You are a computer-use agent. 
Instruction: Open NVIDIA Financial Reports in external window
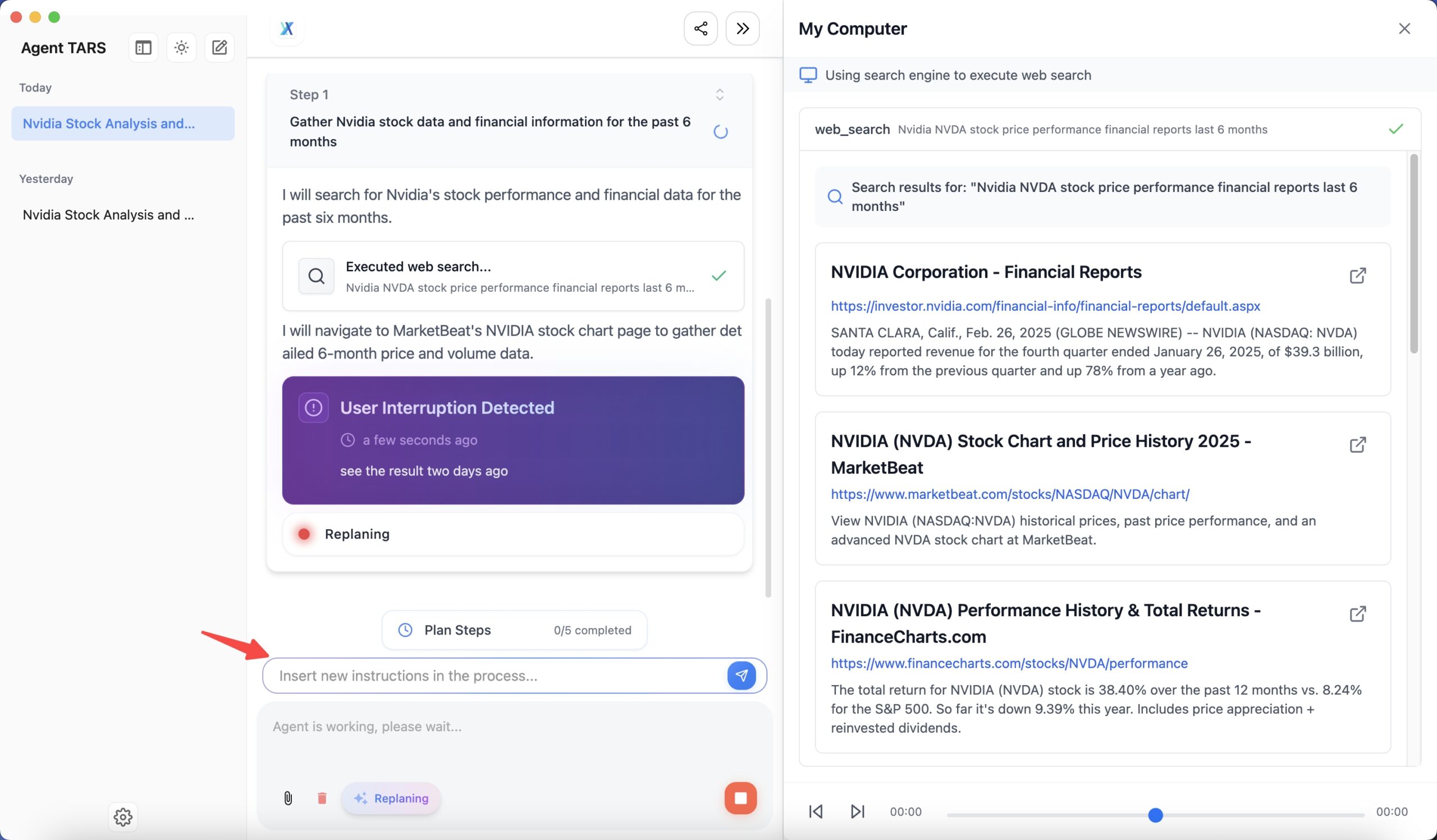(x=1357, y=276)
